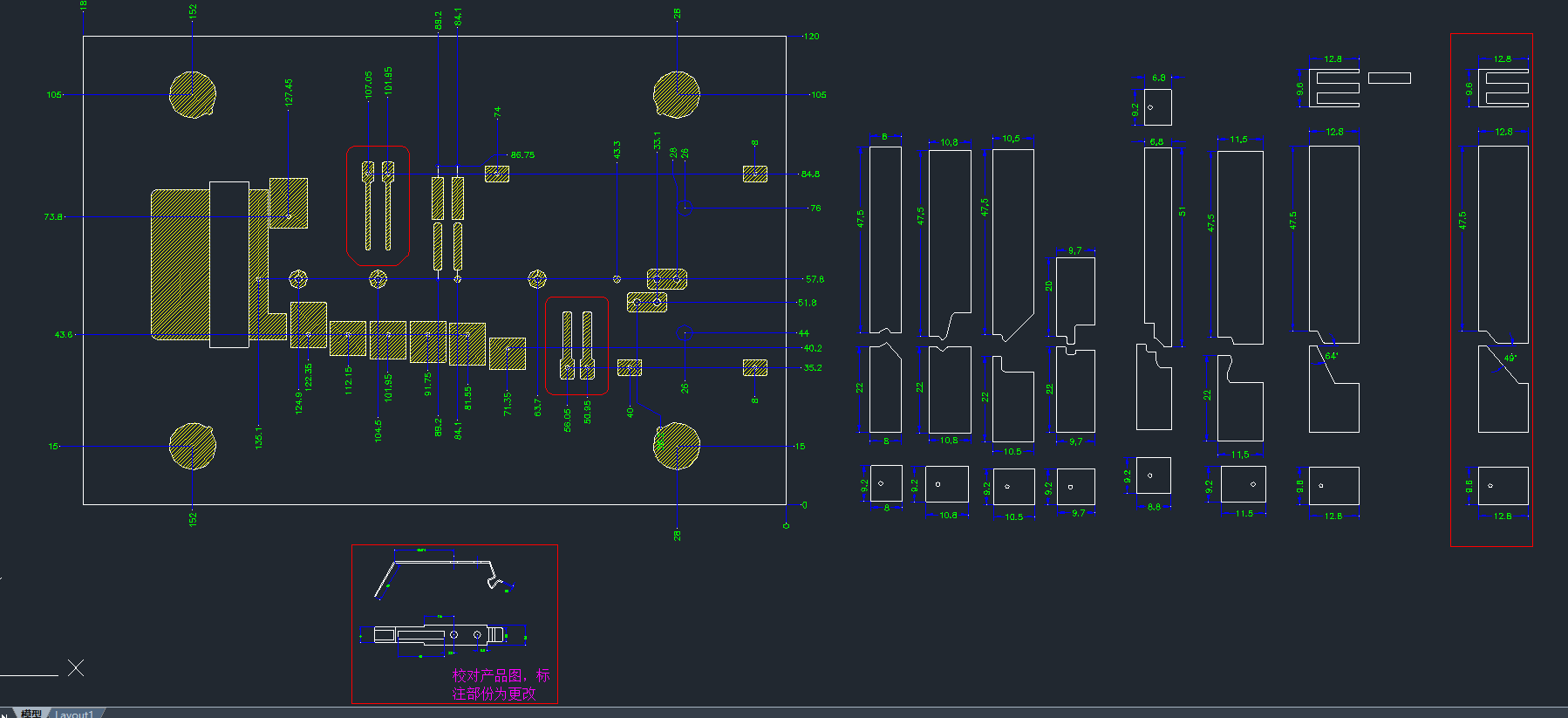The width and height of the screenshot is (1568, 718).
Task: Select the 43.6 dimension on the left
Action: [64, 334]
